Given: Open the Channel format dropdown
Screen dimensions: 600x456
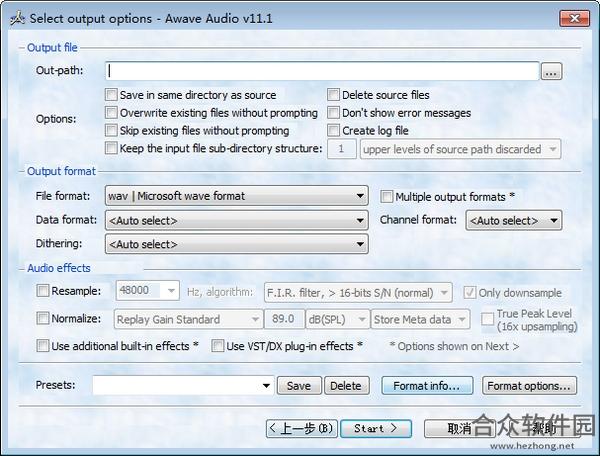Looking at the screenshot, I should pyautogui.click(x=514, y=220).
